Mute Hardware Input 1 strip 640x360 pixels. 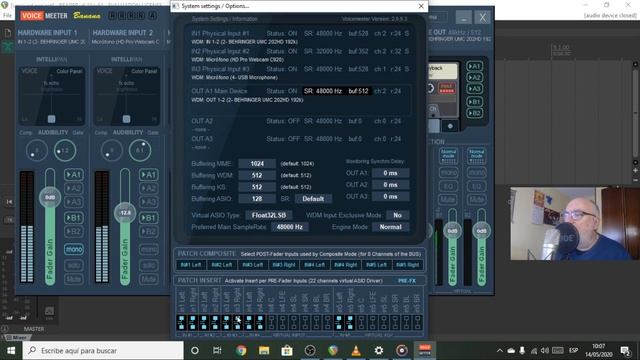73,279
